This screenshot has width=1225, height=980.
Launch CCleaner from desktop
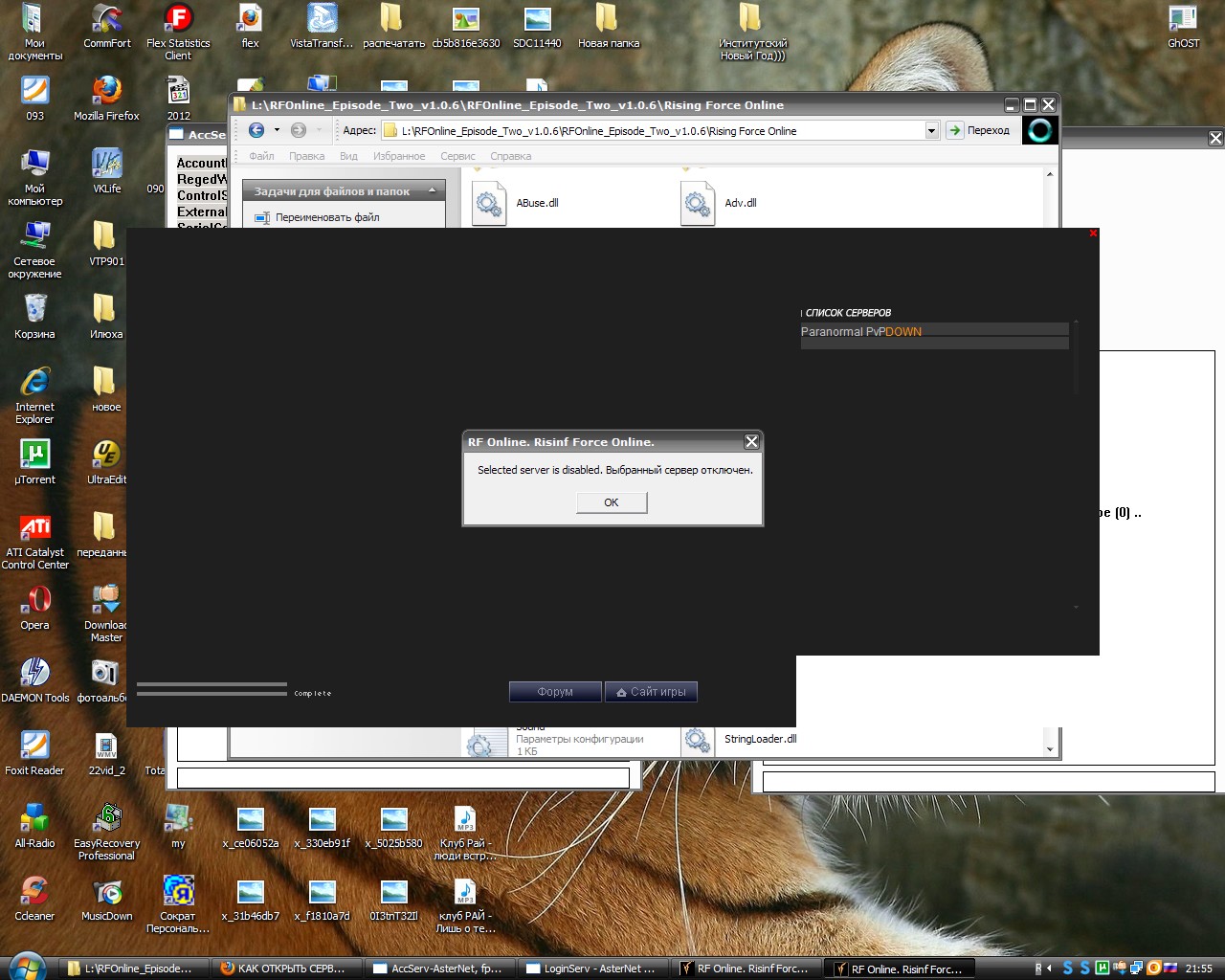pos(34,899)
